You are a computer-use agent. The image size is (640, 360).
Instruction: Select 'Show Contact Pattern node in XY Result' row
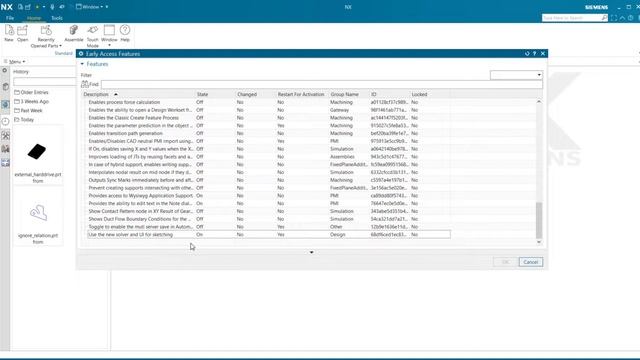[269, 211]
